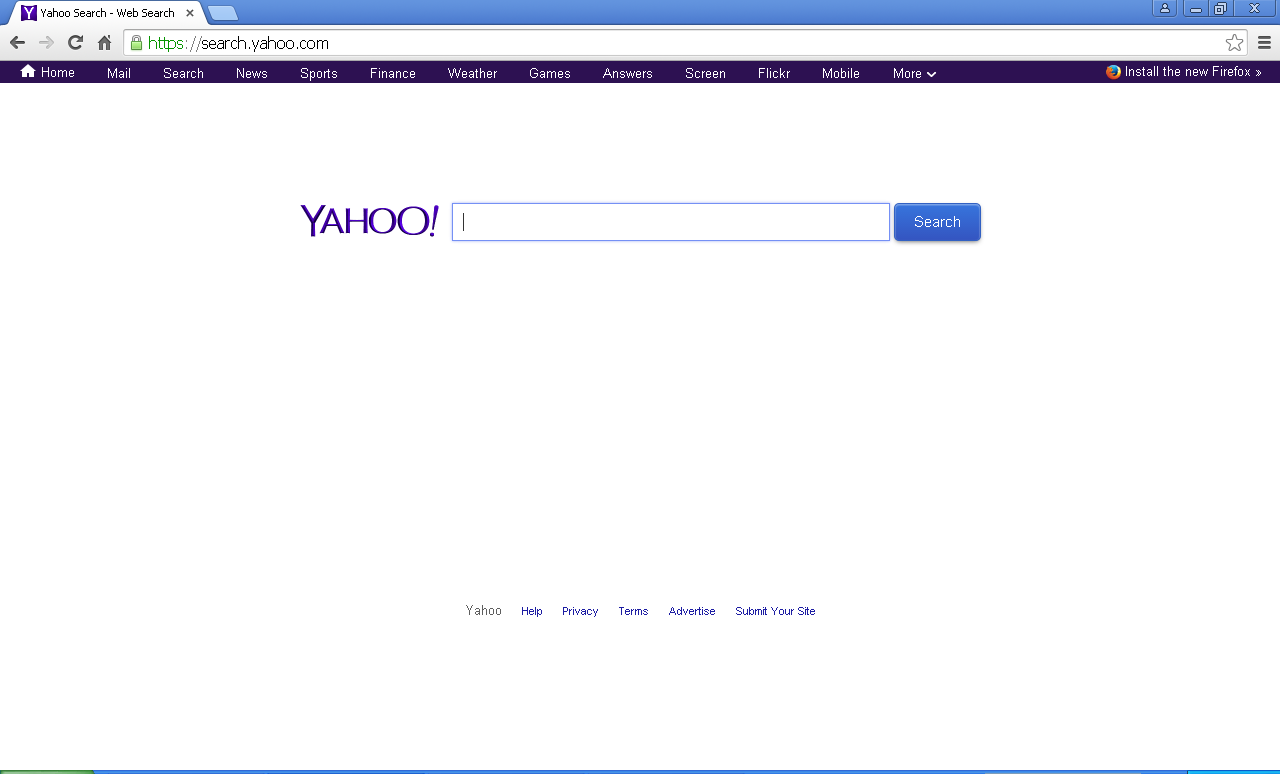The height and width of the screenshot is (774, 1280).
Task: Open a new tab button
Action: pyautogui.click(x=223, y=13)
